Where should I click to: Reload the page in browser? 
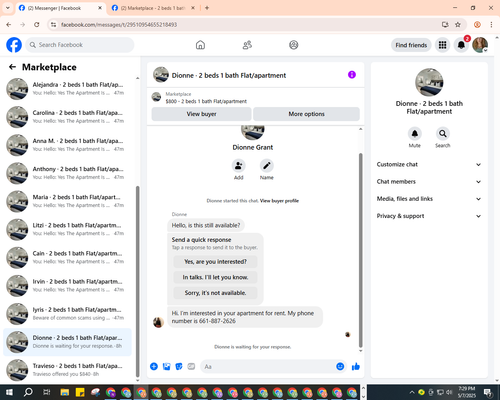point(37,25)
